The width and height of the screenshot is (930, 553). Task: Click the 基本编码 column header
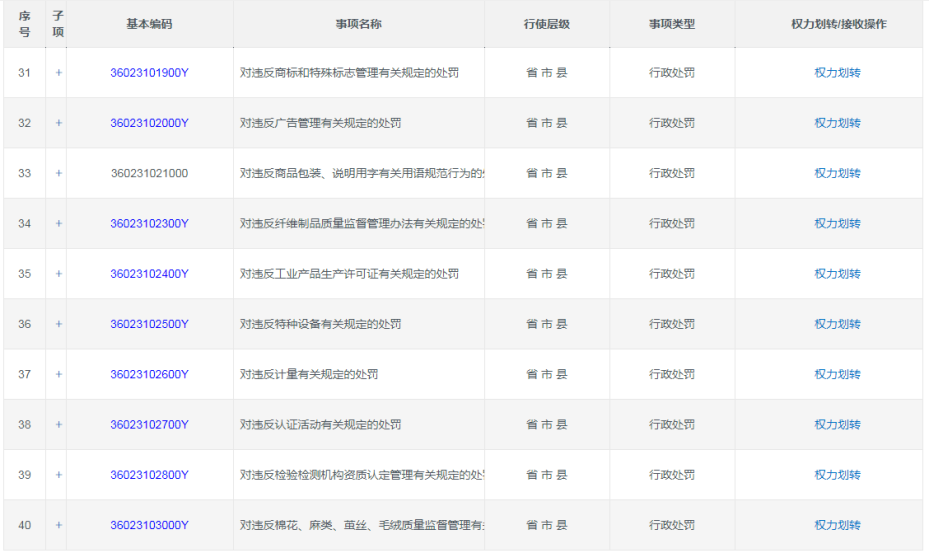tap(149, 24)
